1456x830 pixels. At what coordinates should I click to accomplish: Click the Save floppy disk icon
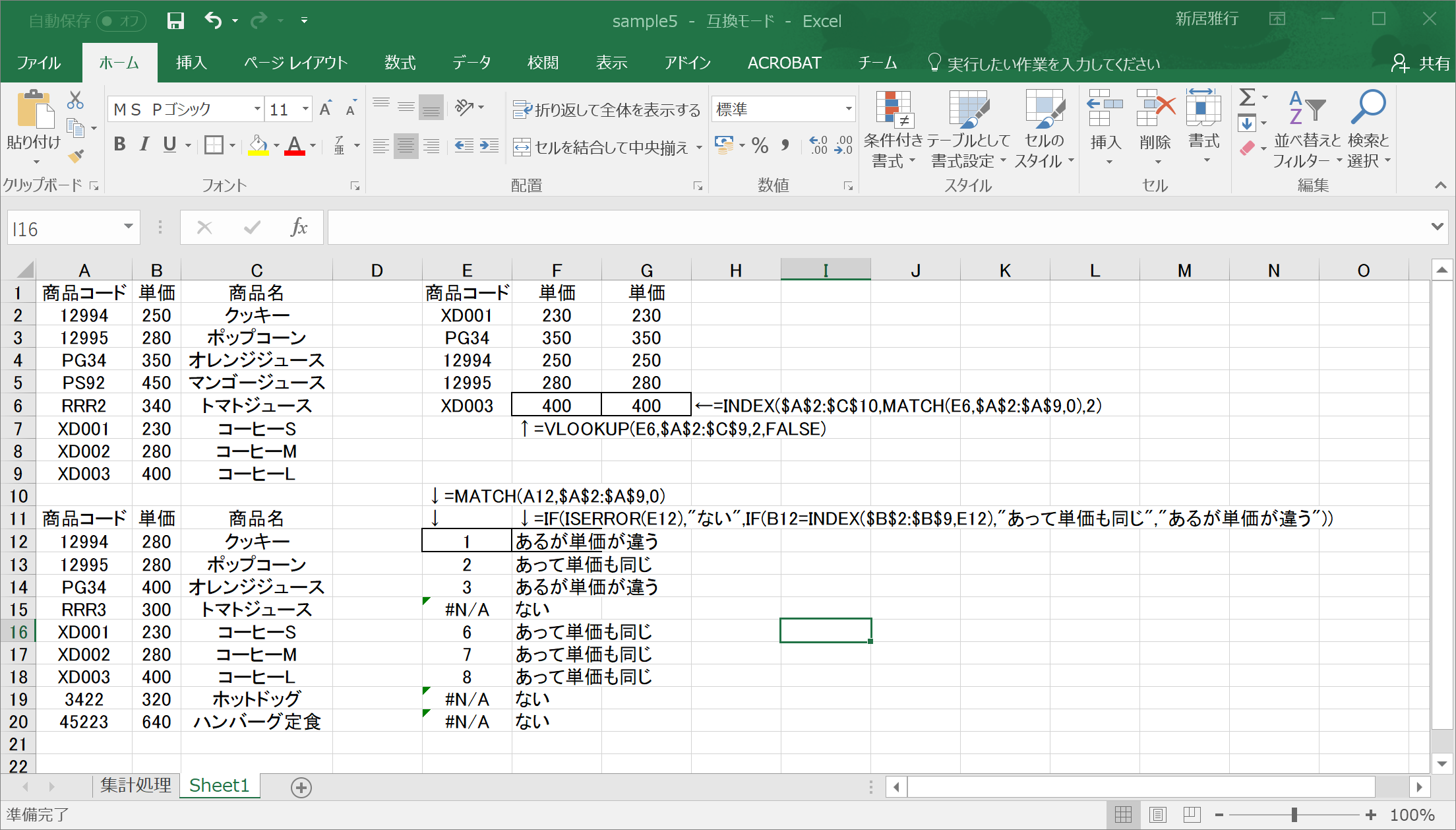click(175, 21)
